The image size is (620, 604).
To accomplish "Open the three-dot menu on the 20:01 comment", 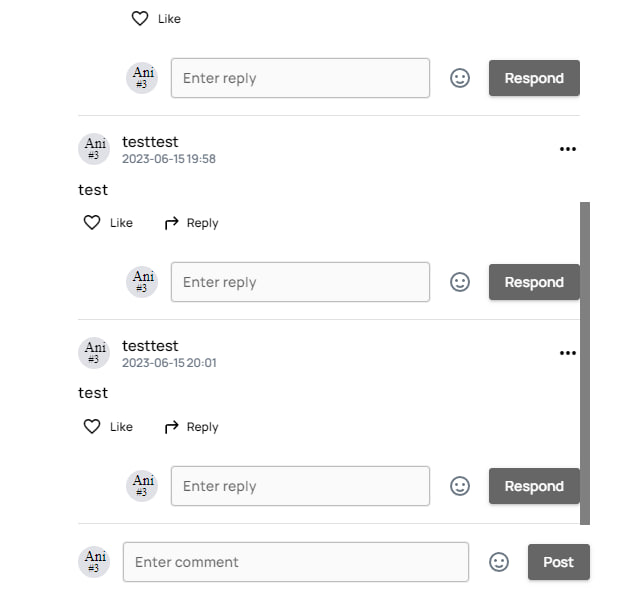I will click(568, 353).
